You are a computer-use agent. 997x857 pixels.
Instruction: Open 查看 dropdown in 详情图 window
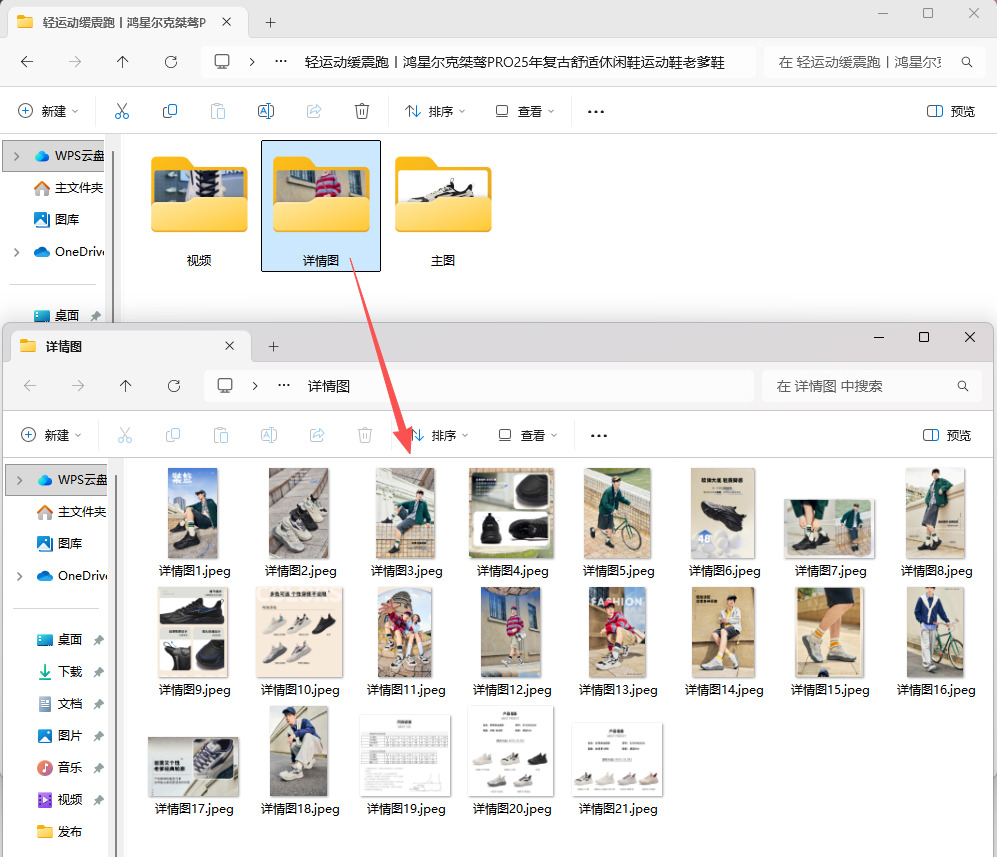pyautogui.click(x=528, y=435)
